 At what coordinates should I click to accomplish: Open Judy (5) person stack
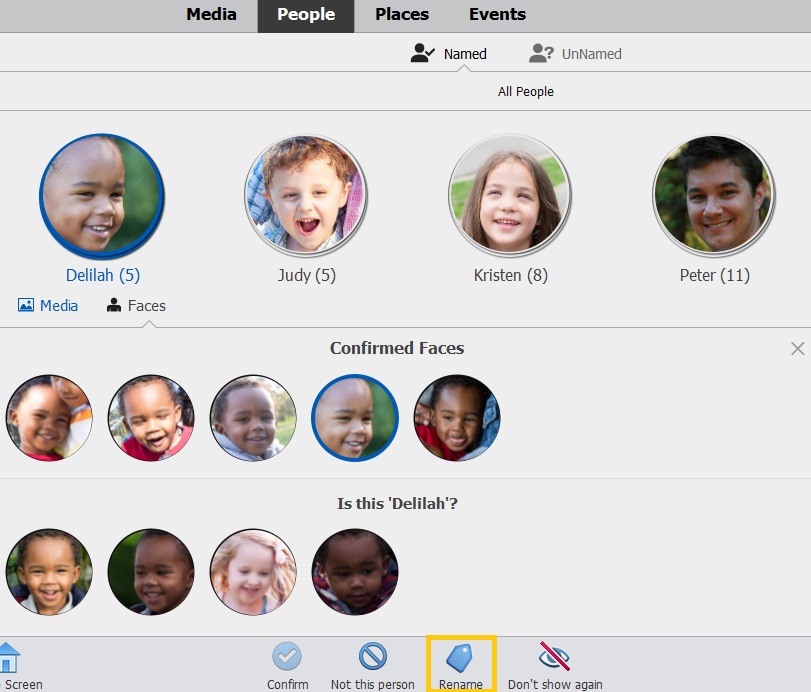[306, 195]
